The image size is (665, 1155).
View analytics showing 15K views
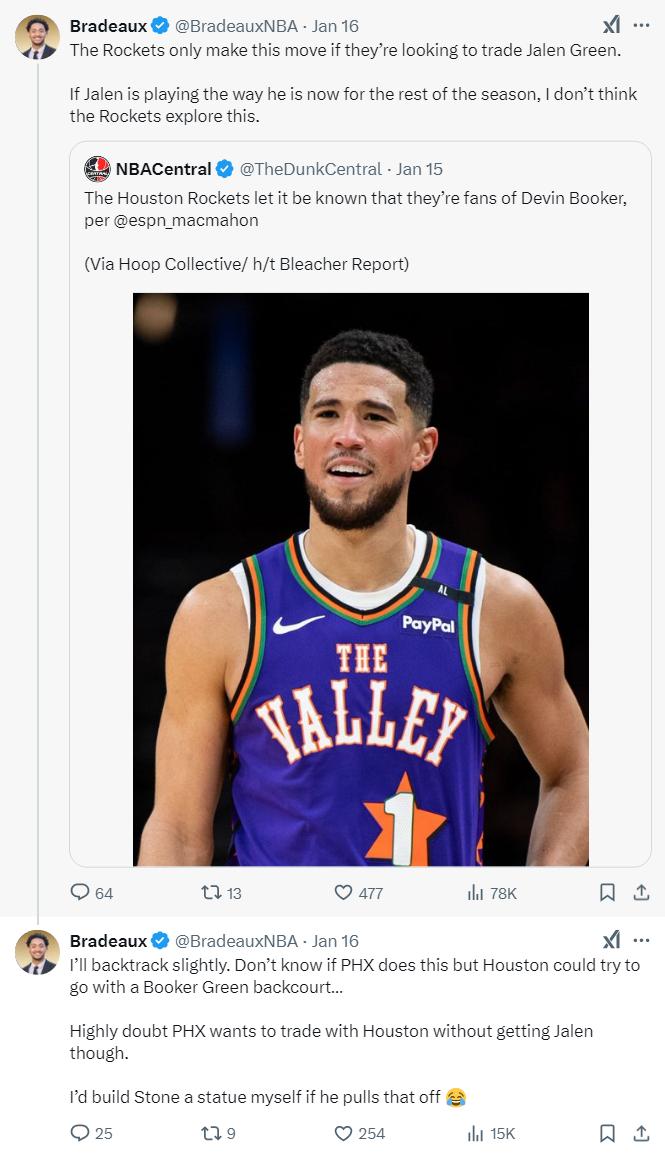click(x=476, y=1133)
